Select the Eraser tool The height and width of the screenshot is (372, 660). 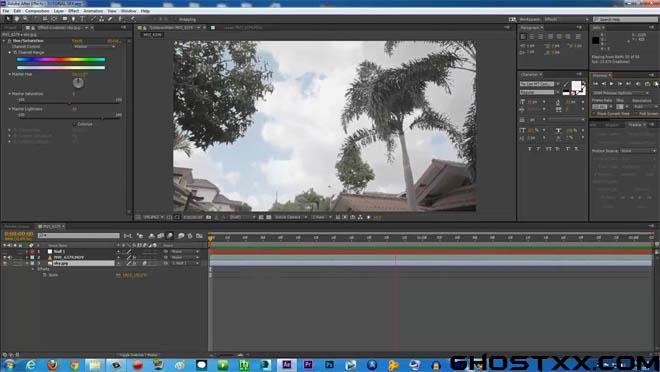tap(110, 19)
